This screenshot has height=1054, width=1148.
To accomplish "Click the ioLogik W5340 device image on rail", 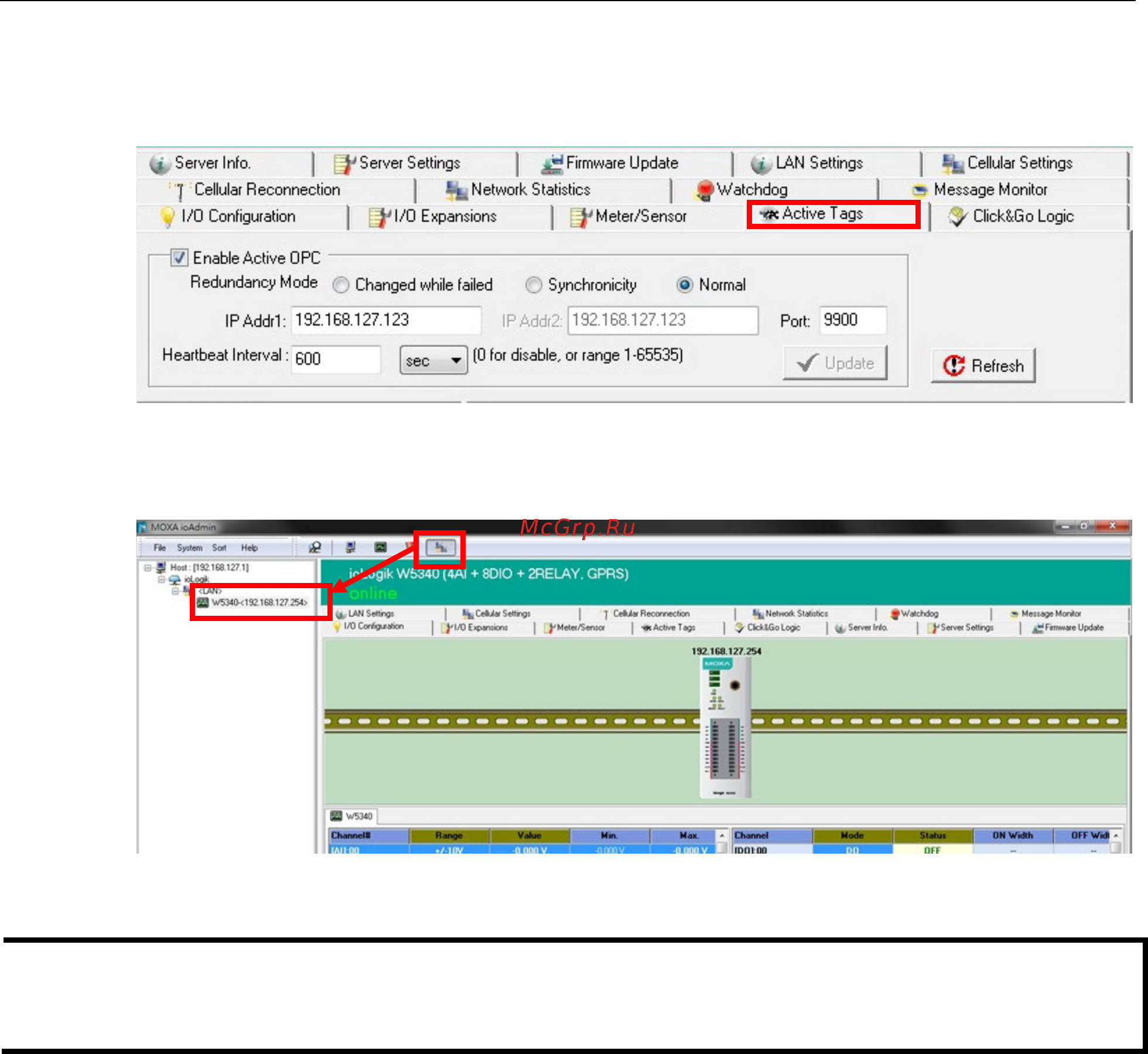I will click(x=726, y=728).
